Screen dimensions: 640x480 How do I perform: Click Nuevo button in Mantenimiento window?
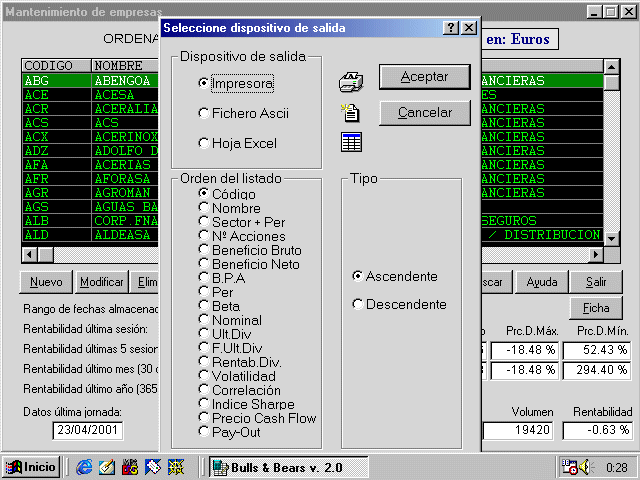pos(46,282)
